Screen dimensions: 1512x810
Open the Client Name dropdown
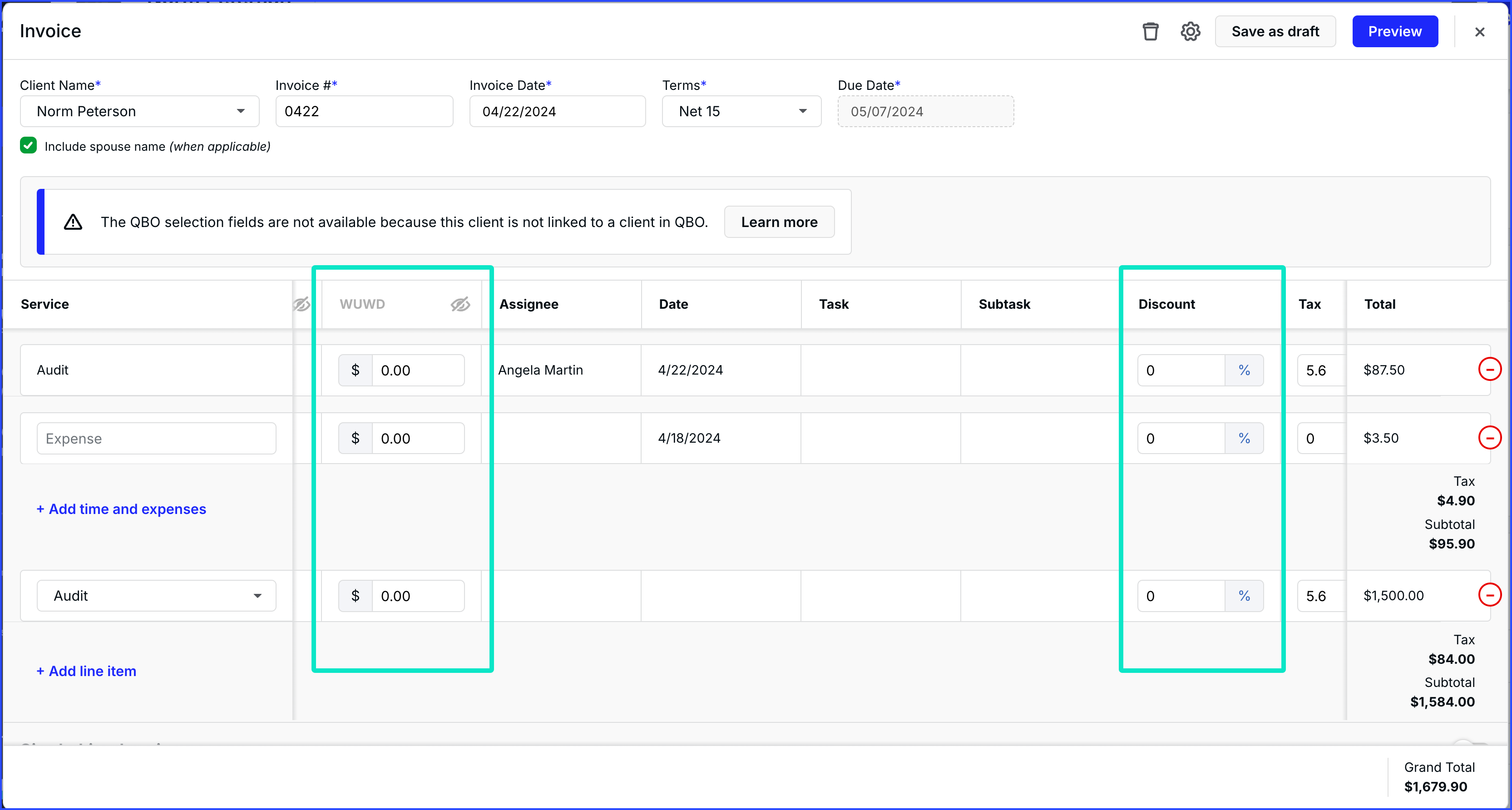[x=140, y=112]
